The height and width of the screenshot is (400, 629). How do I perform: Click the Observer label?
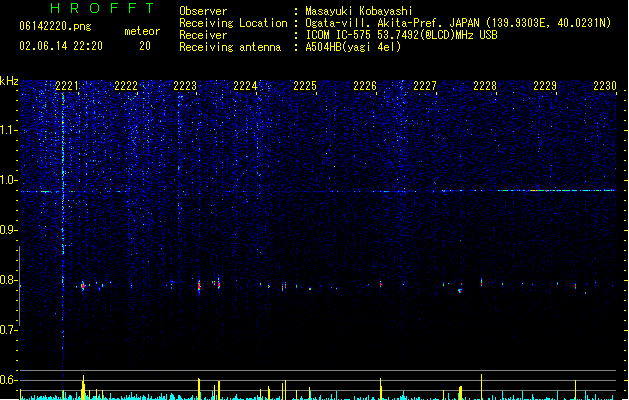[203, 11]
